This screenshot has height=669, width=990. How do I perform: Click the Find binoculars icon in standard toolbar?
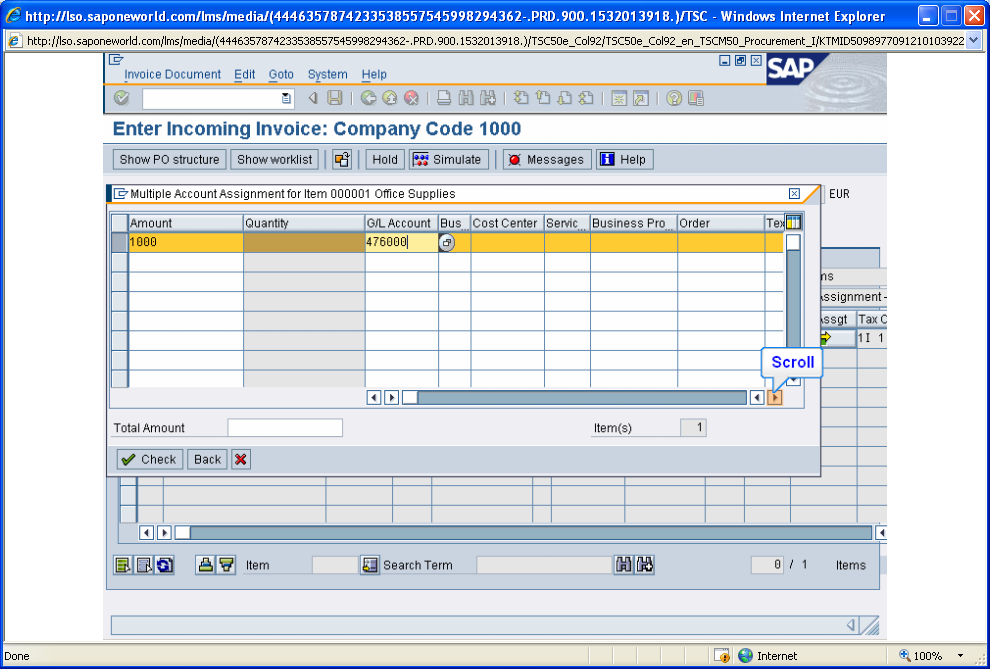click(x=466, y=98)
